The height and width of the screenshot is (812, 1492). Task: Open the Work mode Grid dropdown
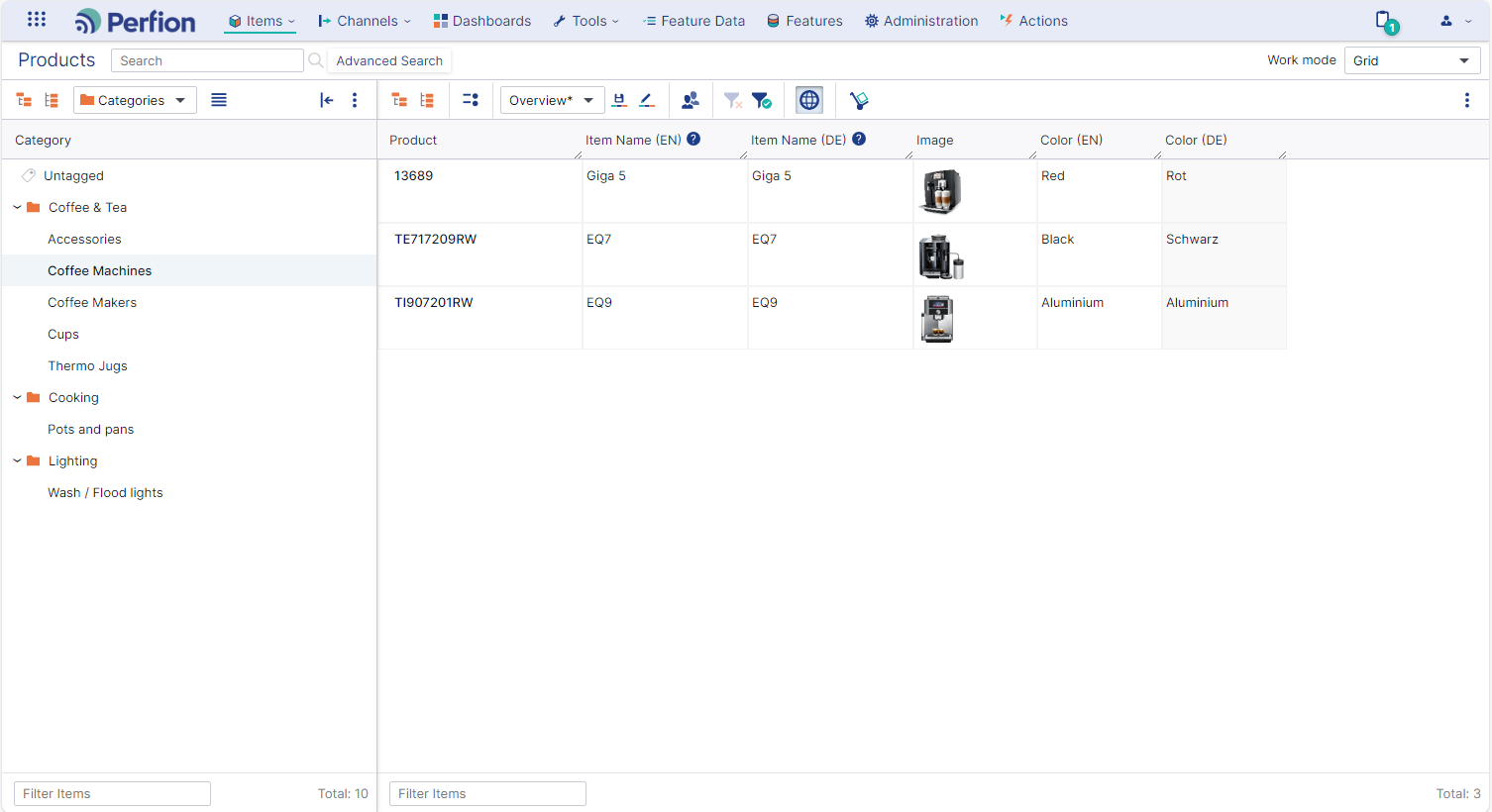coord(1412,60)
